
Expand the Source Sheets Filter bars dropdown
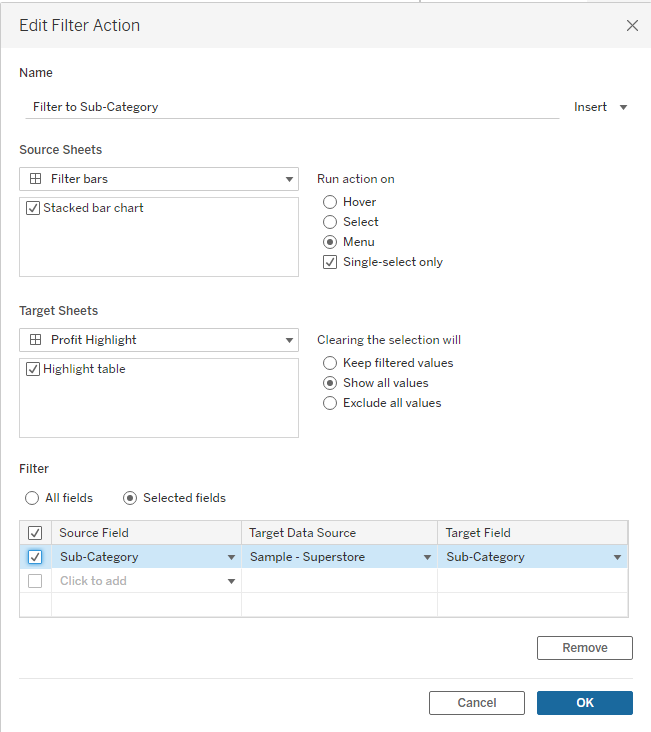coord(289,179)
